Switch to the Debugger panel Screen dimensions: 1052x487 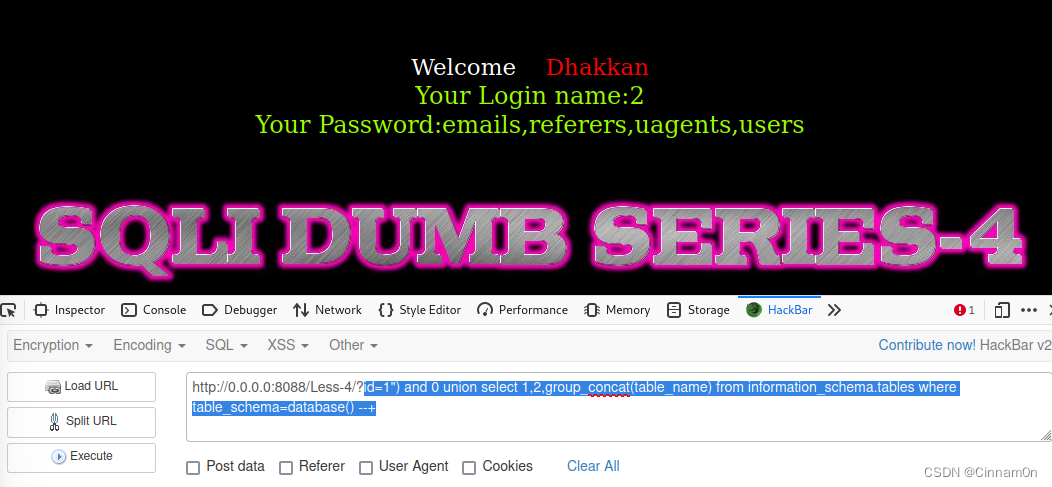[240, 310]
